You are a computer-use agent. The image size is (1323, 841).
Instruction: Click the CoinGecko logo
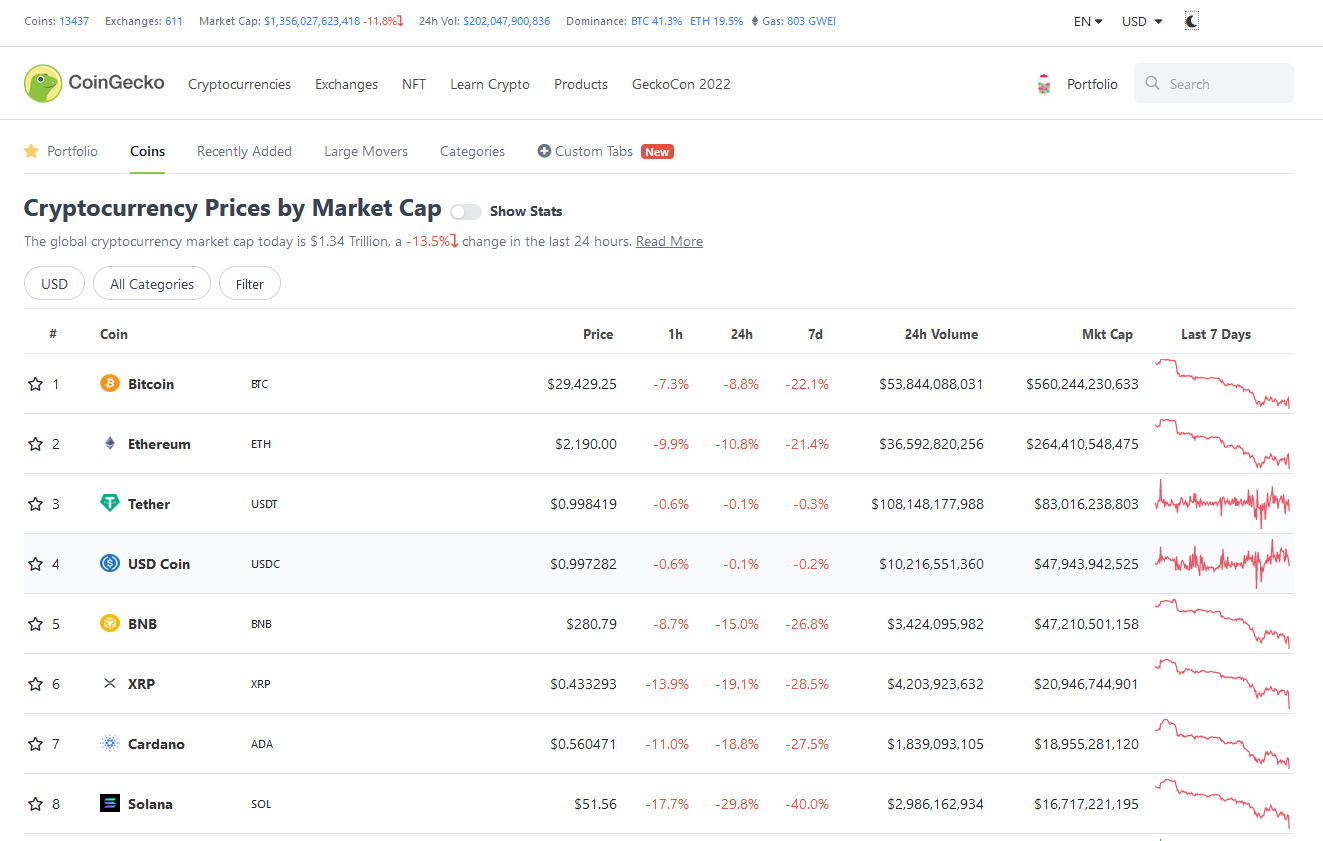click(x=94, y=84)
